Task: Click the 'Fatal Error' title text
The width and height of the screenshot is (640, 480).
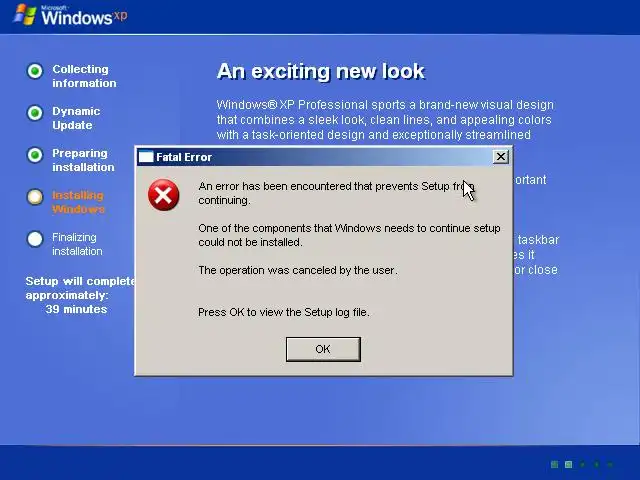Action: (184, 157)
